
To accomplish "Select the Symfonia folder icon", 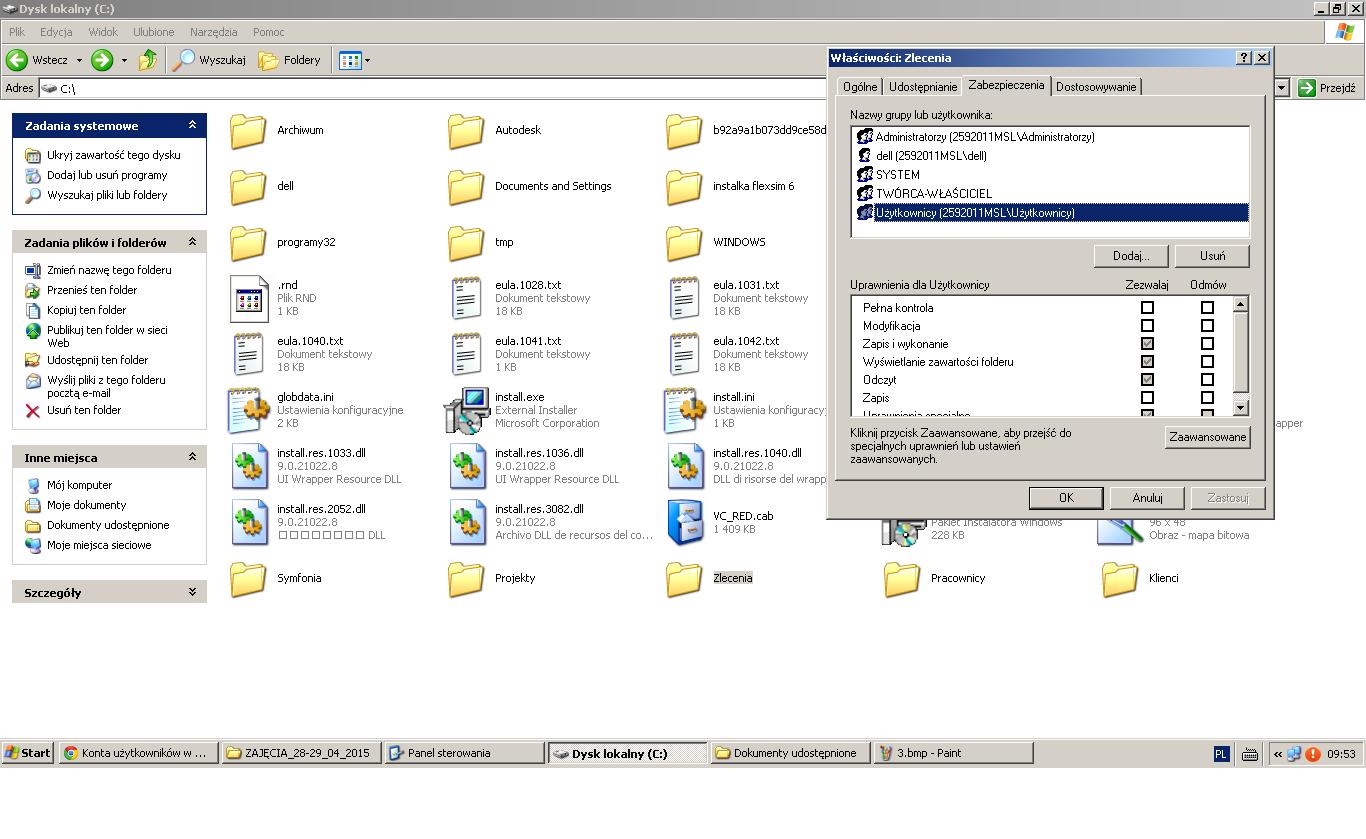I will [248, 578].
